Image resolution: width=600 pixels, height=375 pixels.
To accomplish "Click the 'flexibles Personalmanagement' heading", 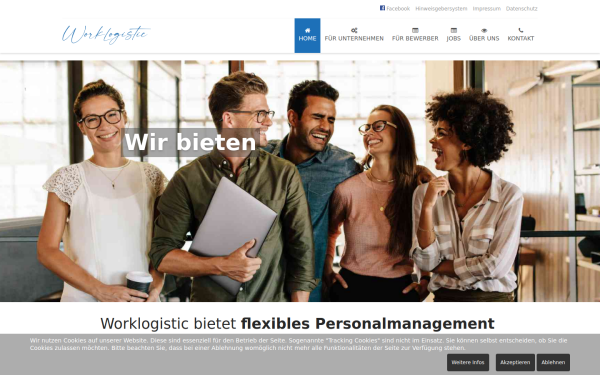I will tap(367, 324).
